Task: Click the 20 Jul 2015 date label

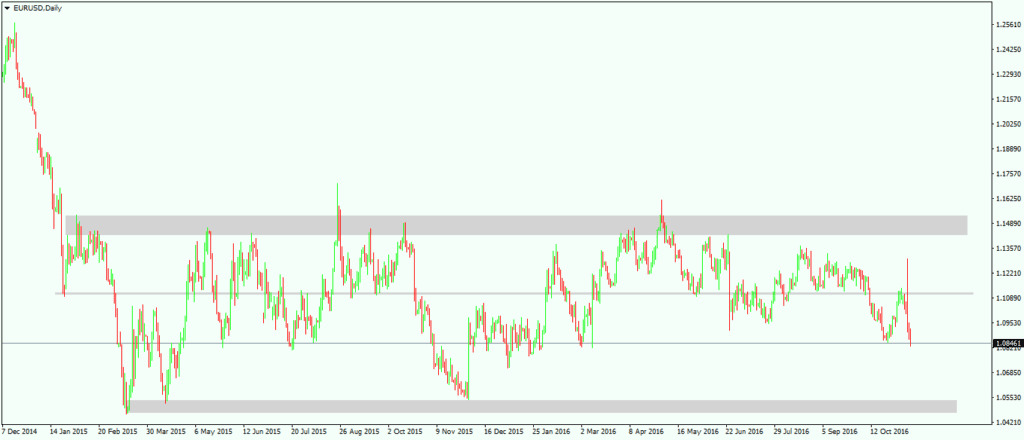Action: [x=310, y=432]
